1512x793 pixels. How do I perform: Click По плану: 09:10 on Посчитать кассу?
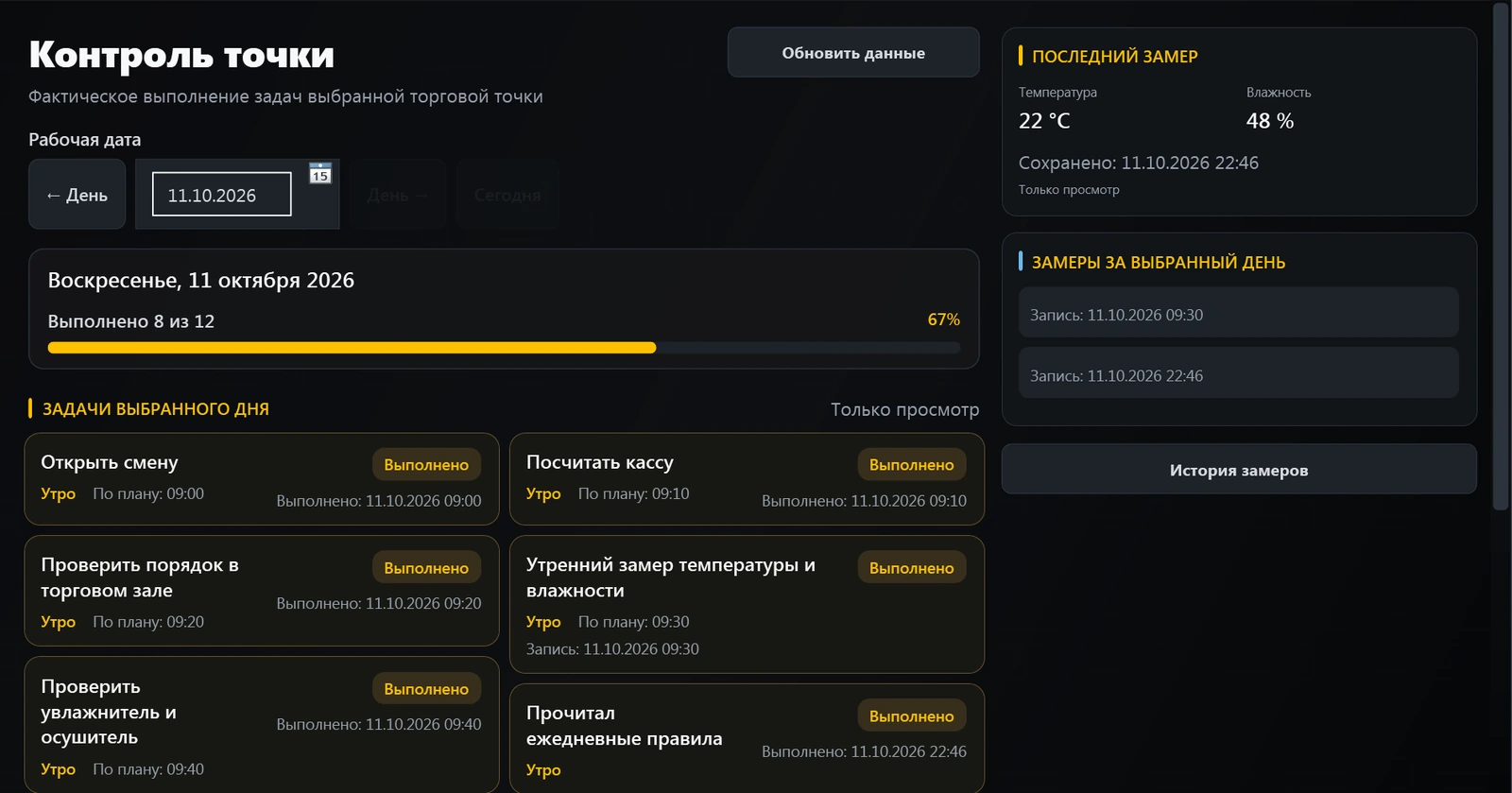(634, 493)
